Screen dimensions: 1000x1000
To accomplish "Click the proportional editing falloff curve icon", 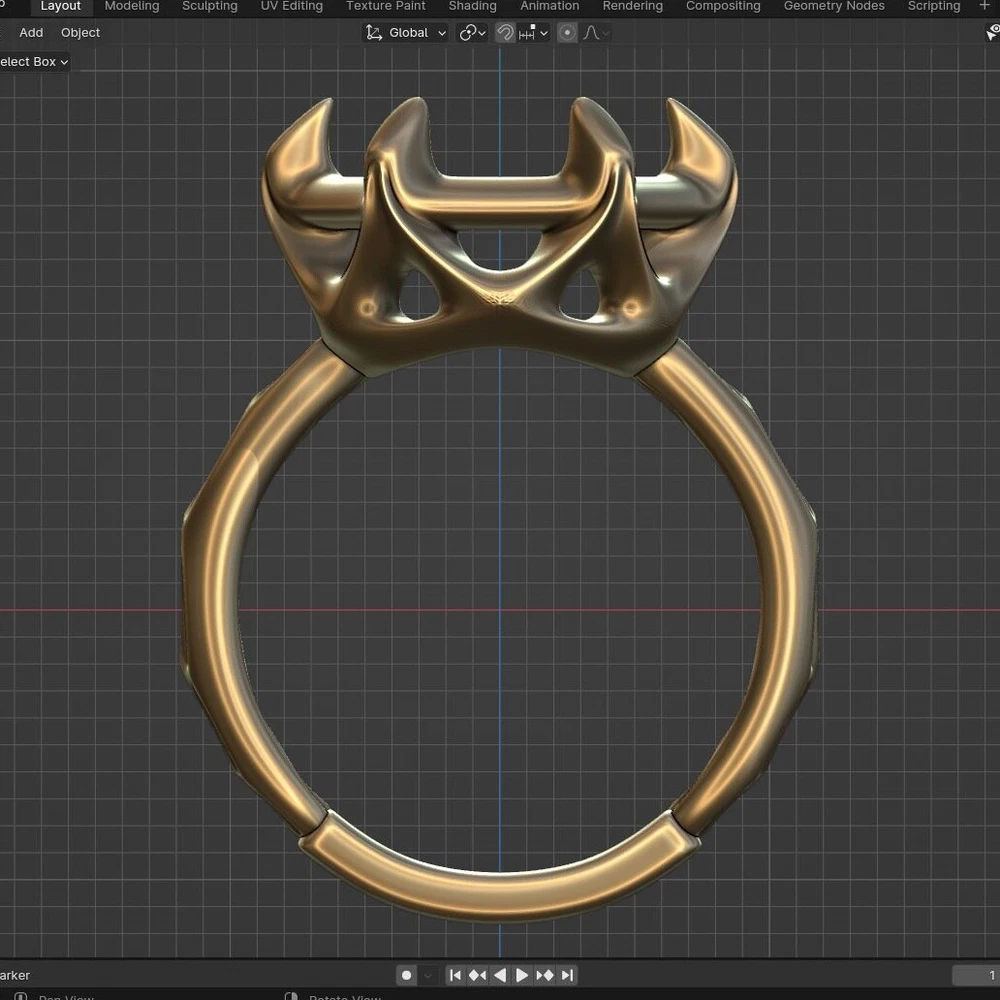I will click(x=594, y=33).
